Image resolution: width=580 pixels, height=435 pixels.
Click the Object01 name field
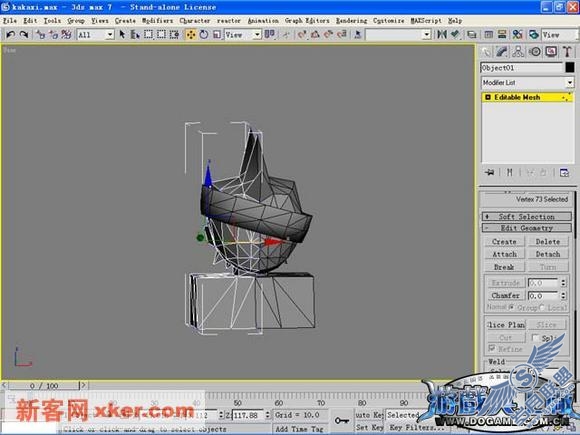pos(522,68)
